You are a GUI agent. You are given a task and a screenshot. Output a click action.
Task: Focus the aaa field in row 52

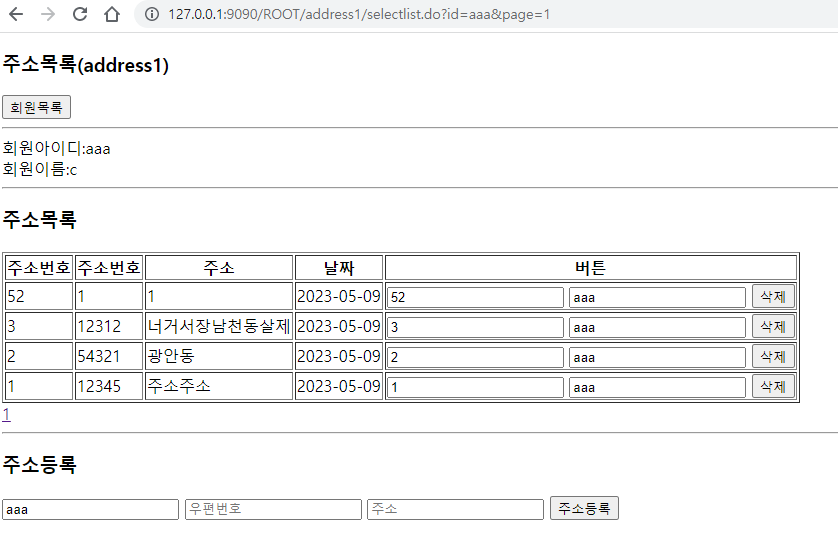pyautogui.click(x=657, y=298)
